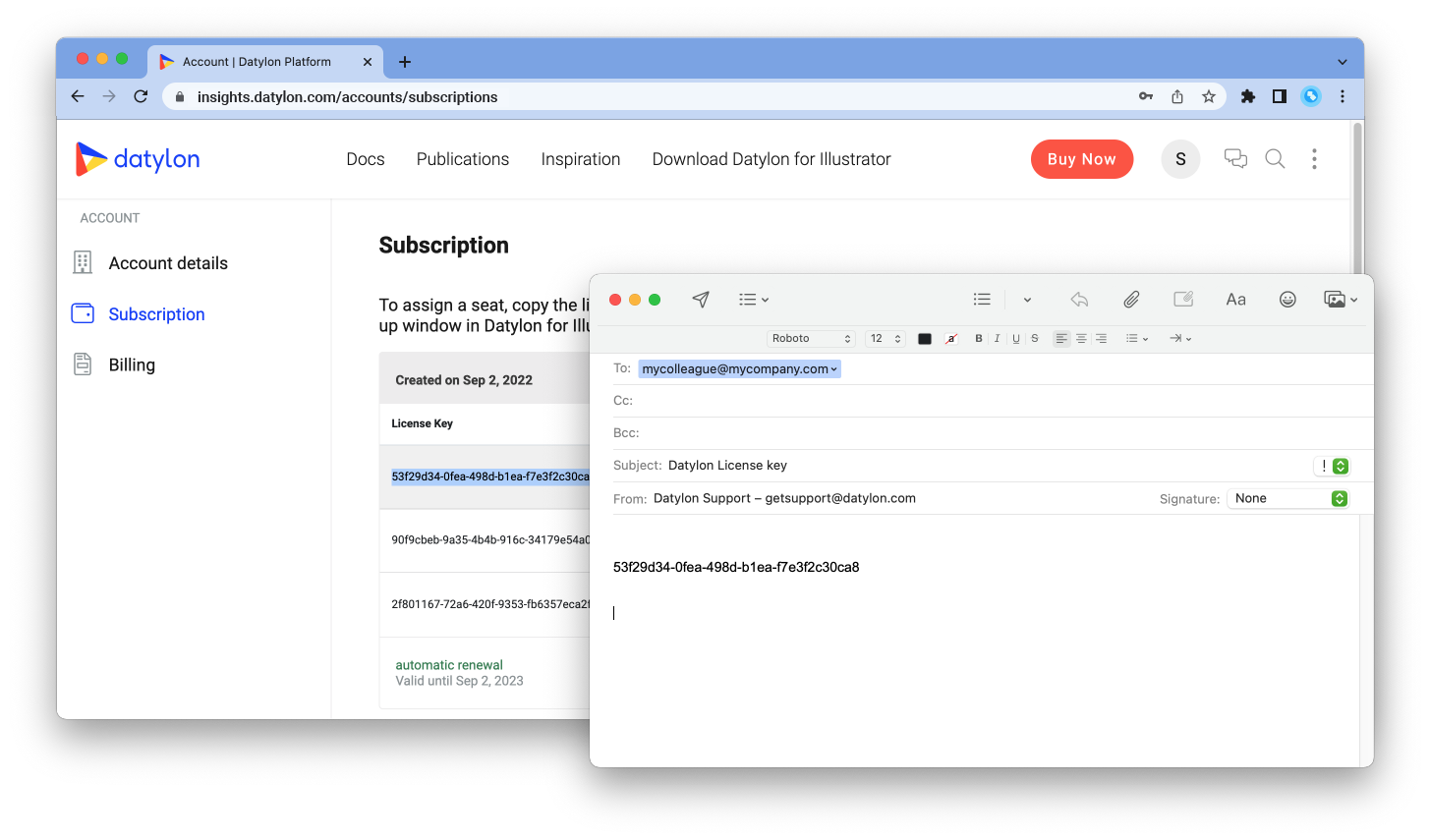Open the saved passwords key icon

1146,96
